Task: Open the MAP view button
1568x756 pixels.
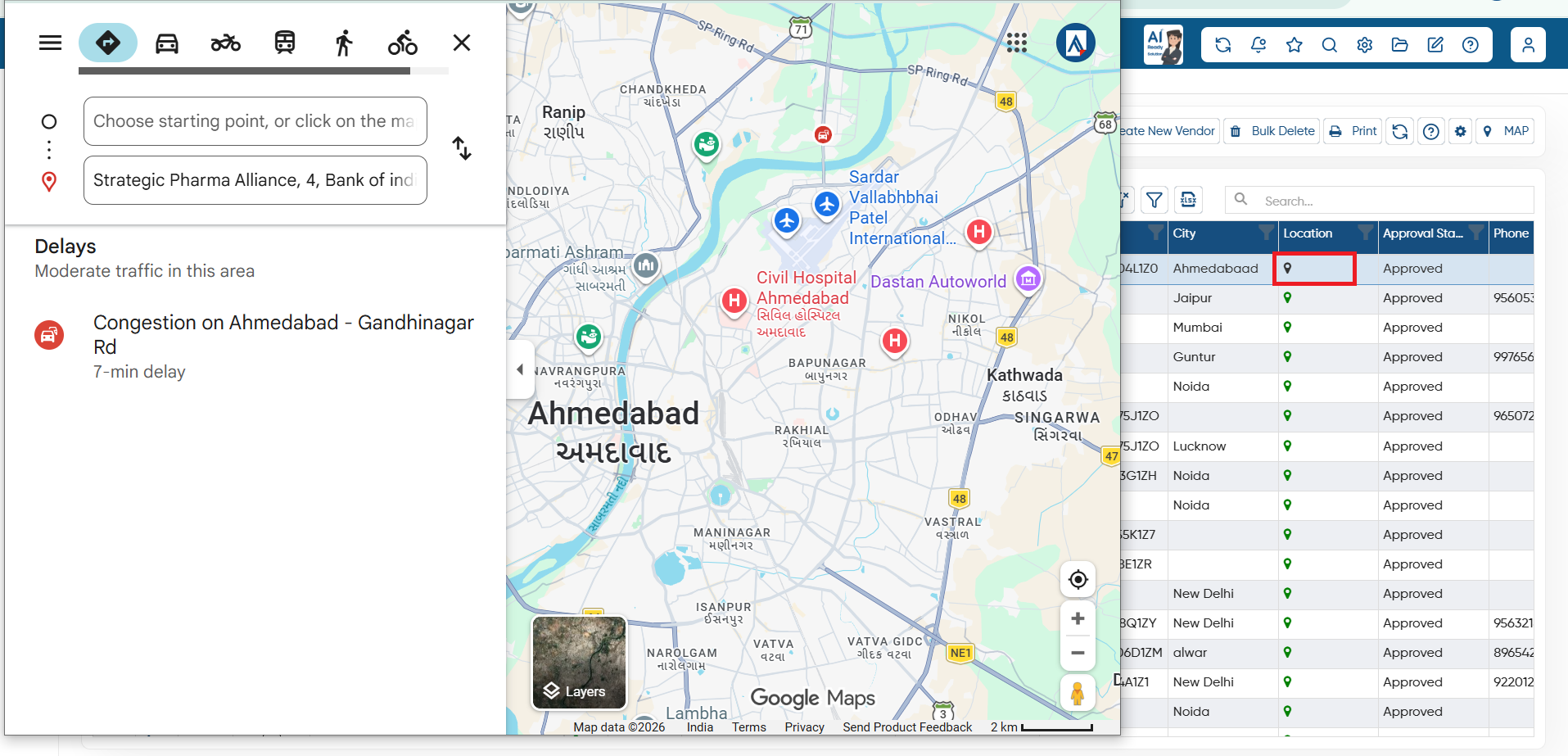Action: coord(1506,131)
